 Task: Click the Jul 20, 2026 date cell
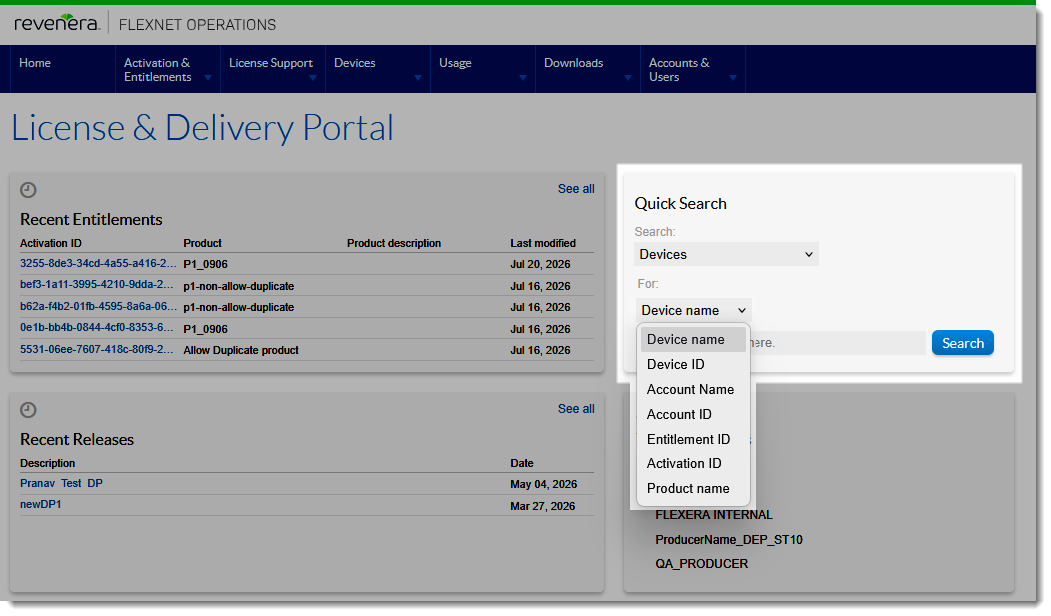pos(540,265)
